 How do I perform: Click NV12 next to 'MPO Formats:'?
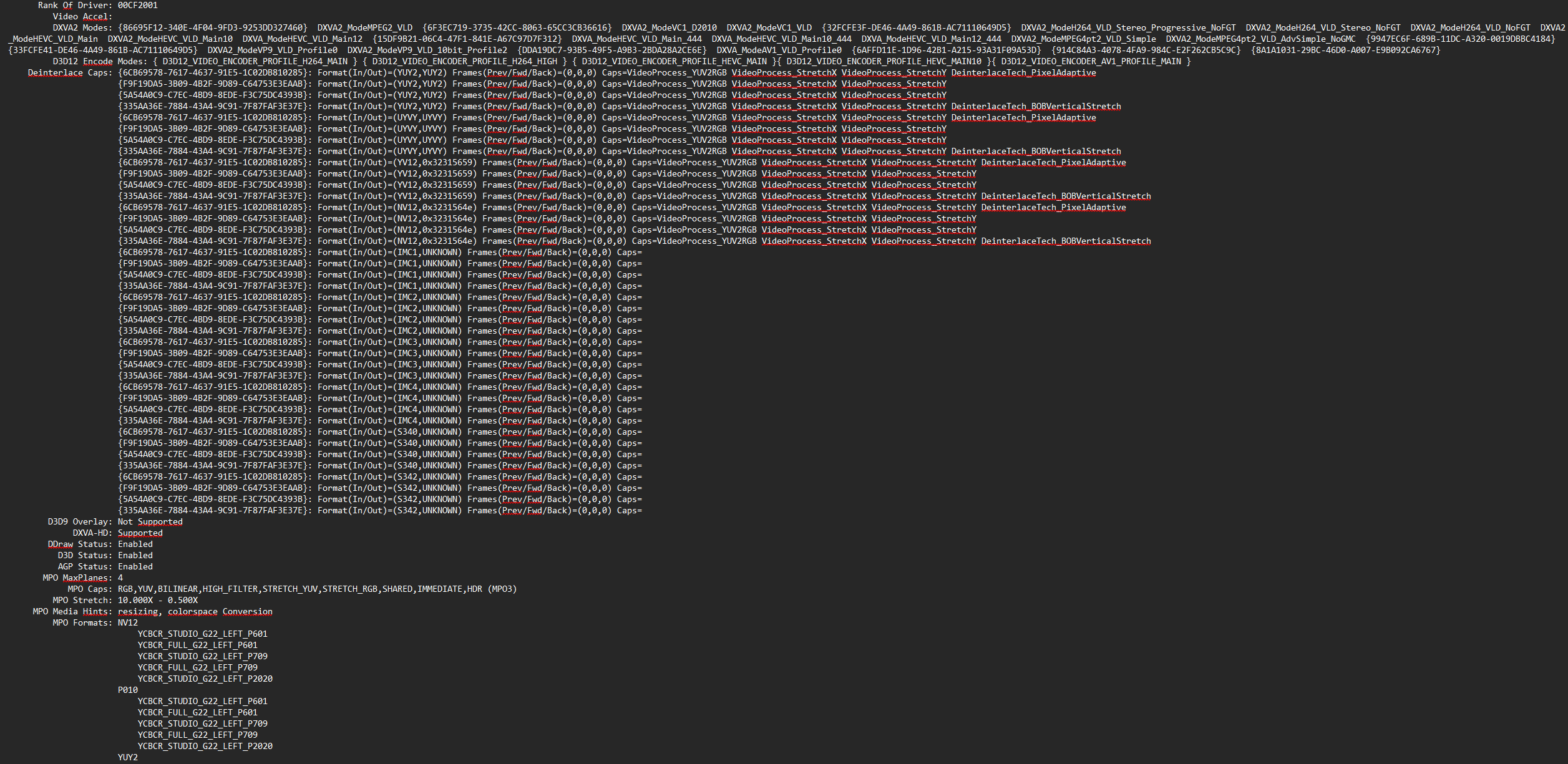point(127,622)
